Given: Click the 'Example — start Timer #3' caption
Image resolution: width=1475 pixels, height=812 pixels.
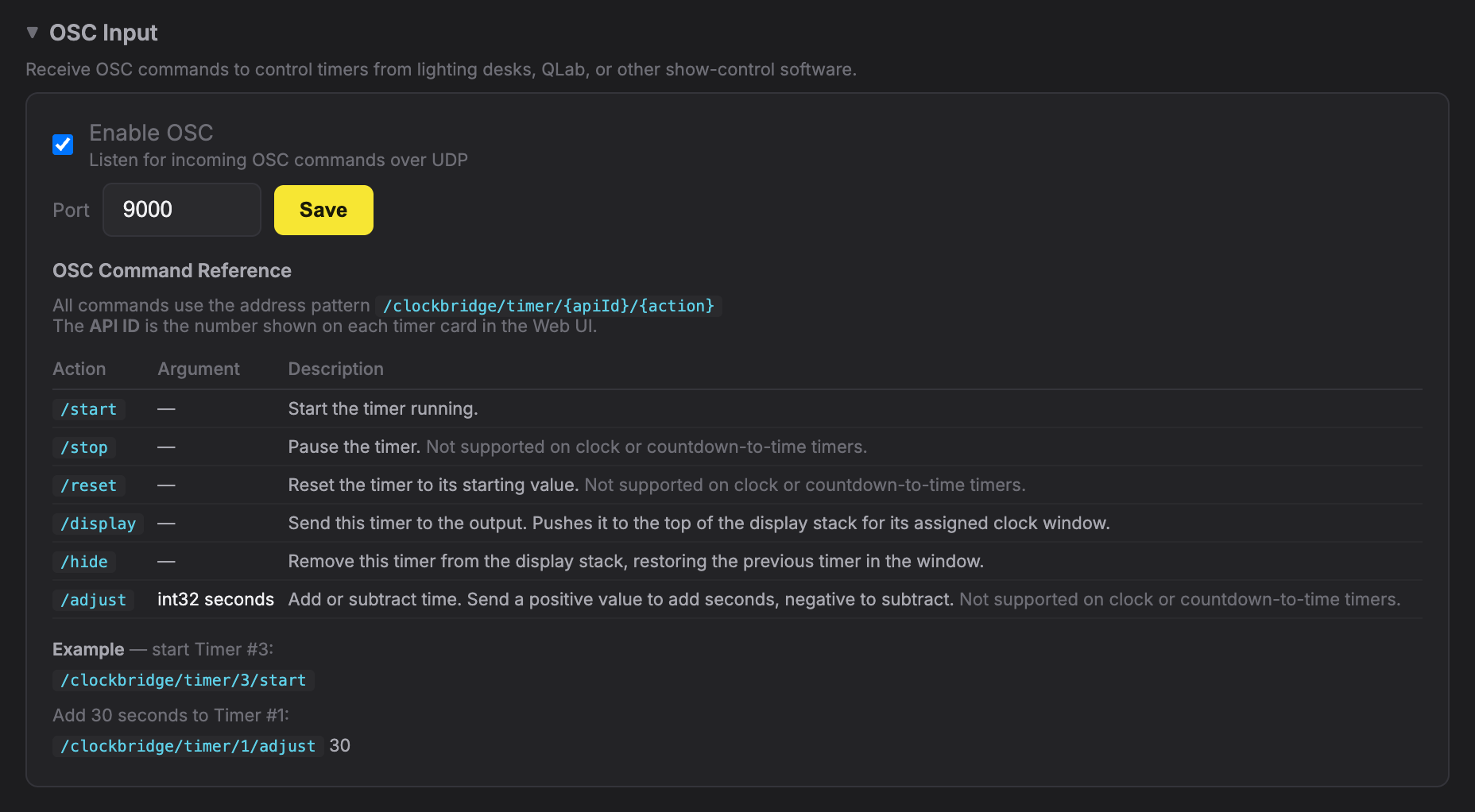Looking at the screenshot, I should pos(163,649).
